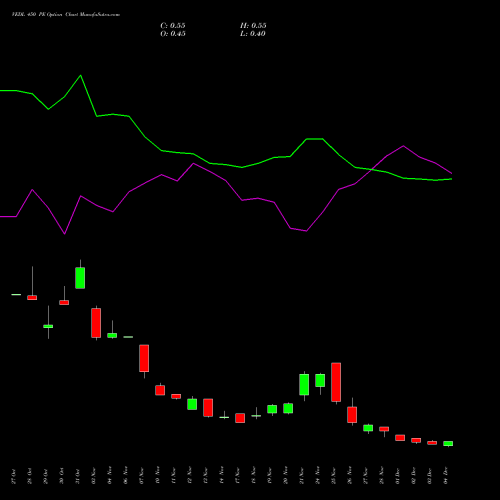Click the open value 'O: 0.45'
Image resolution: width=500 pixels, height=500 pixels.
(173, 34)
